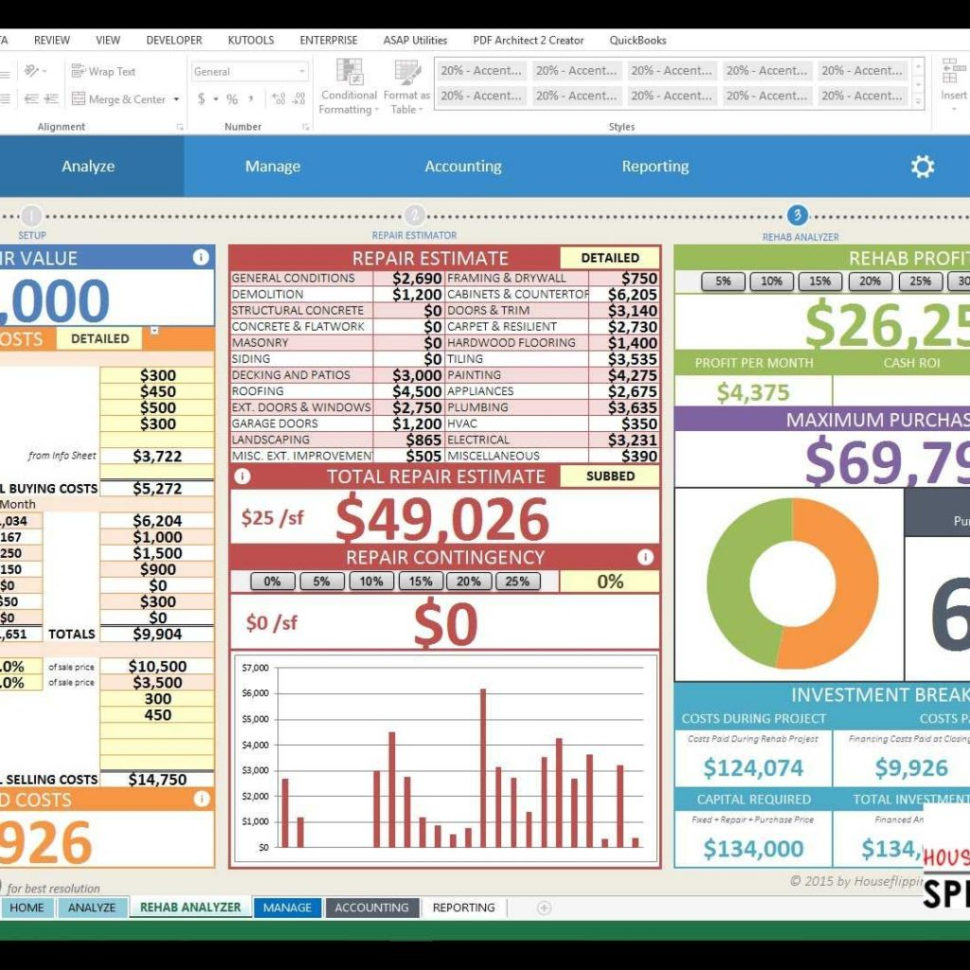
Task: Click the info icon on TOTAL REPAIR ESTIMATE
Action: [x=243, y=477]
